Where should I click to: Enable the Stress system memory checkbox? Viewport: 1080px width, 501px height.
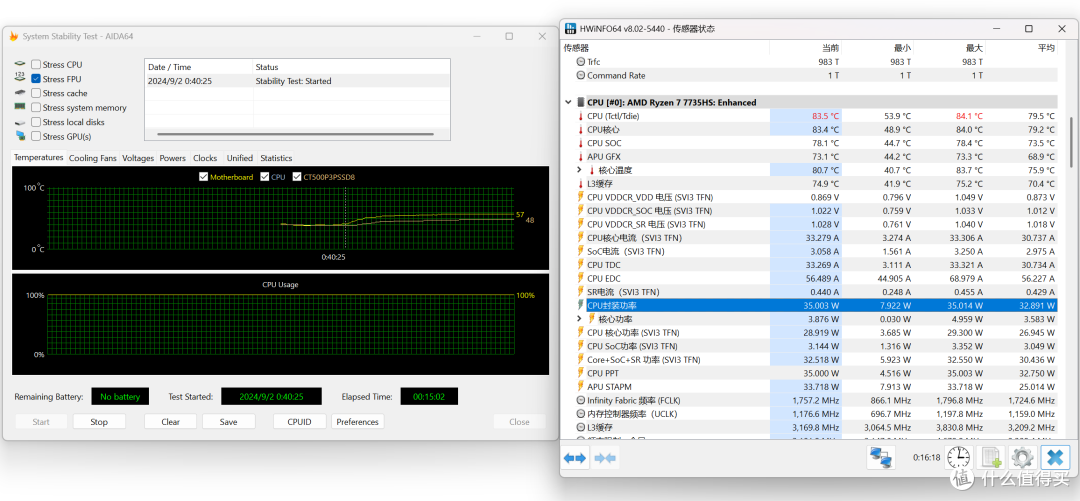tap(36, 108)
